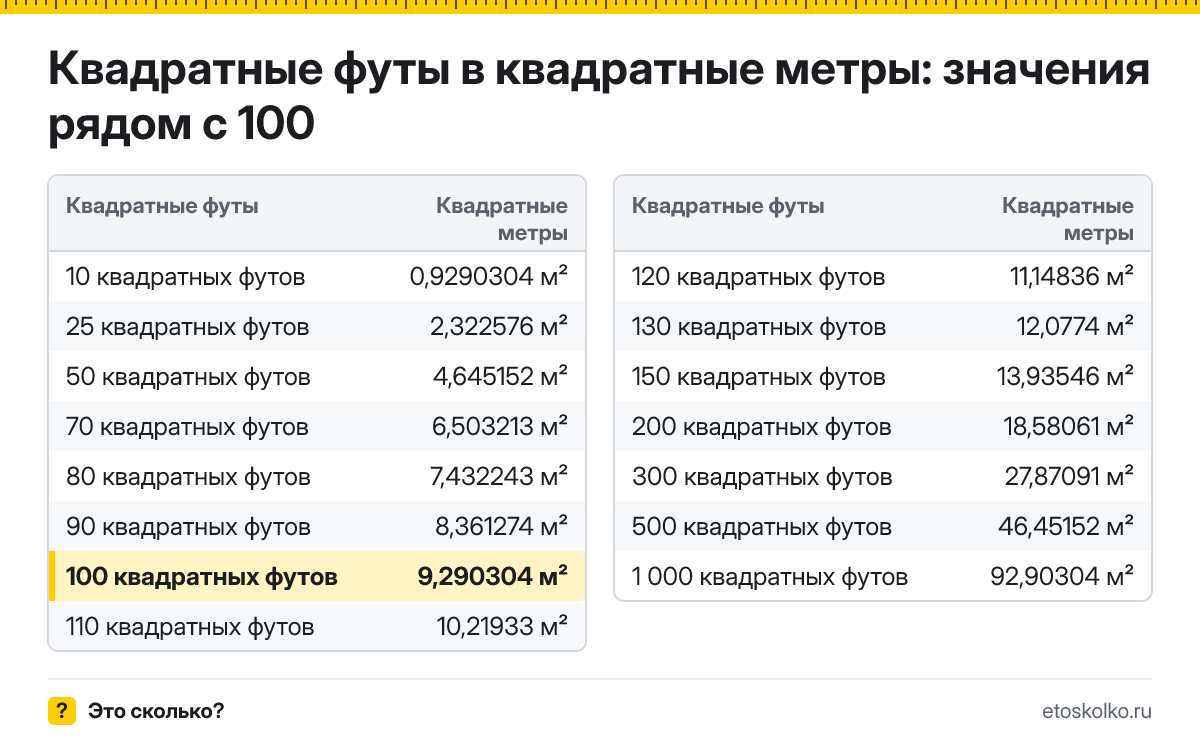Select cell '70 квадратных футов'
This screenshot has width=1200, height=743.
pyautogui.click(x=187, y=427)
